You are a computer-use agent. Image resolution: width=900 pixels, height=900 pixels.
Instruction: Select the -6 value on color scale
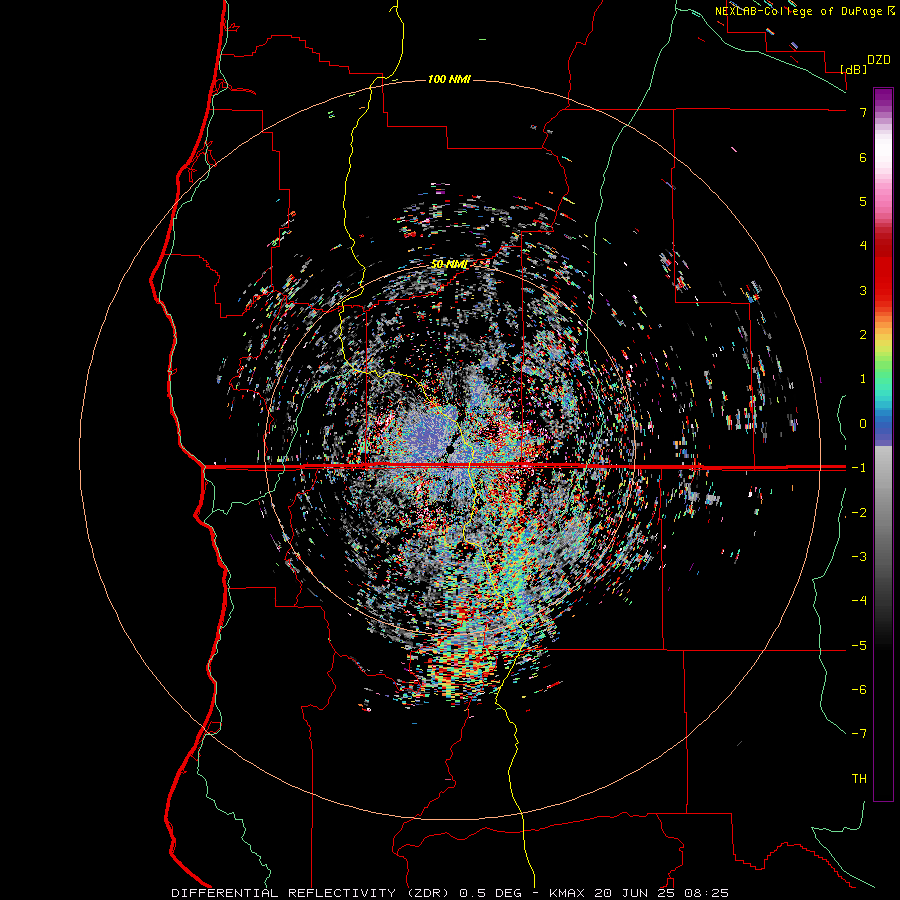coord(859,690)
